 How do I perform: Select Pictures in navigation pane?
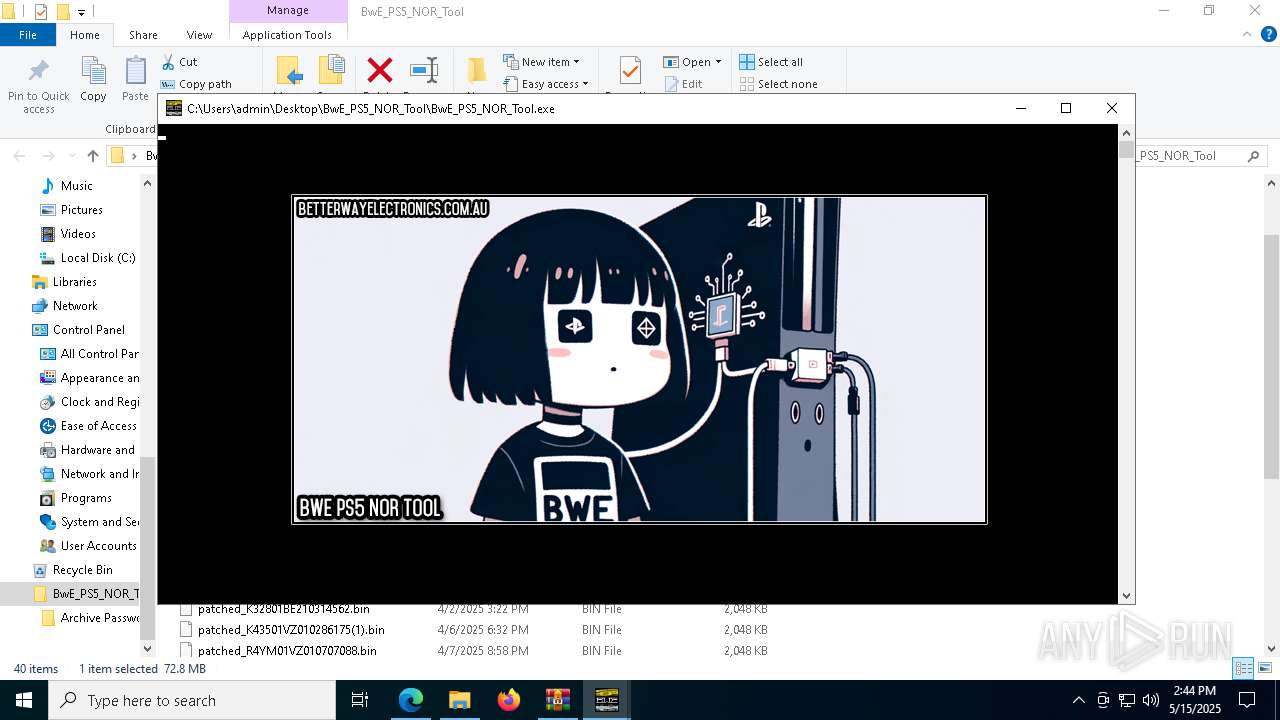81,210
